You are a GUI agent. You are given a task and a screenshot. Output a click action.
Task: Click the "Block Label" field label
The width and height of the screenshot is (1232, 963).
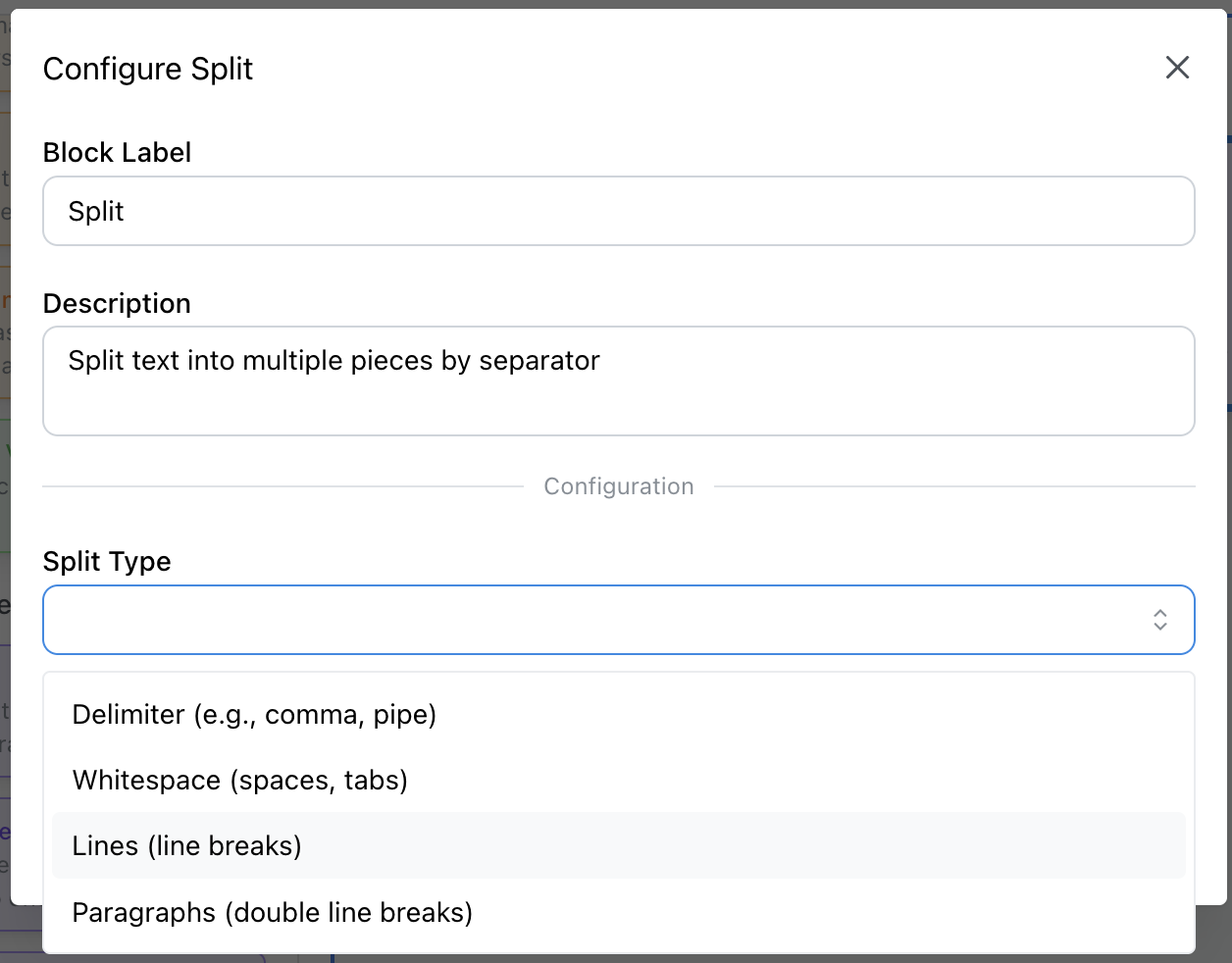click(117, 153)
